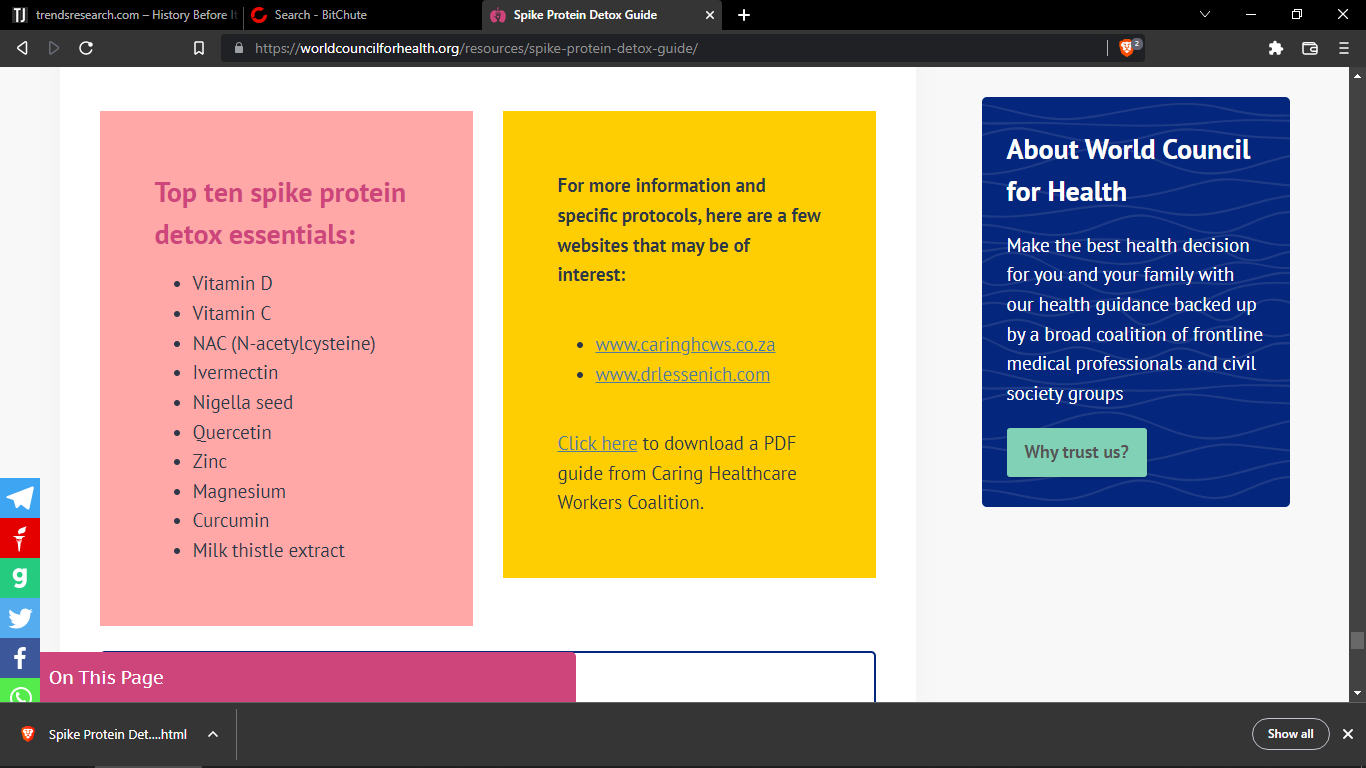Viewport: 1366px width, 768px height.
Task: Reload the current page
Action: pos(86,48)
